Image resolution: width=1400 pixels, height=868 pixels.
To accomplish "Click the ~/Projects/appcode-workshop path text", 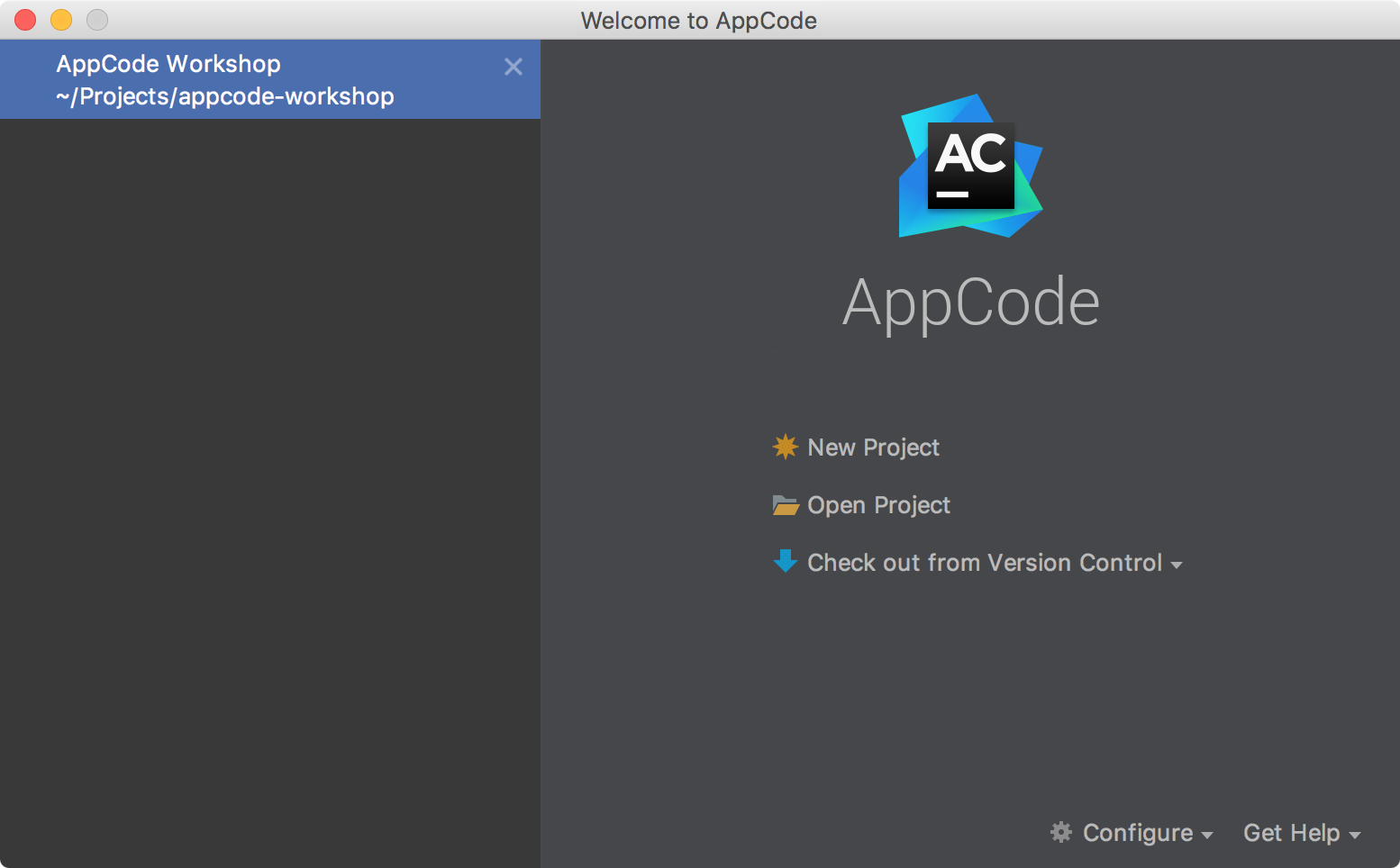I will pos(225,96).
